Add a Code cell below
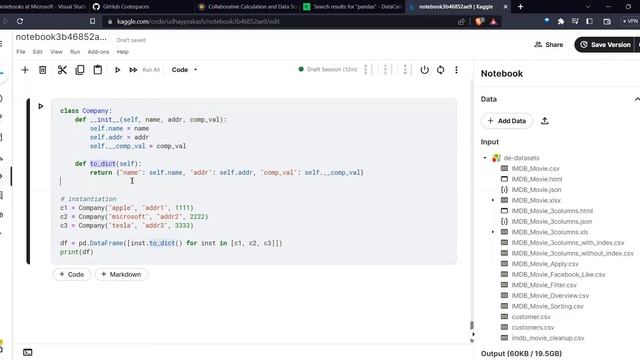640x360 pixels. (71, 274)
